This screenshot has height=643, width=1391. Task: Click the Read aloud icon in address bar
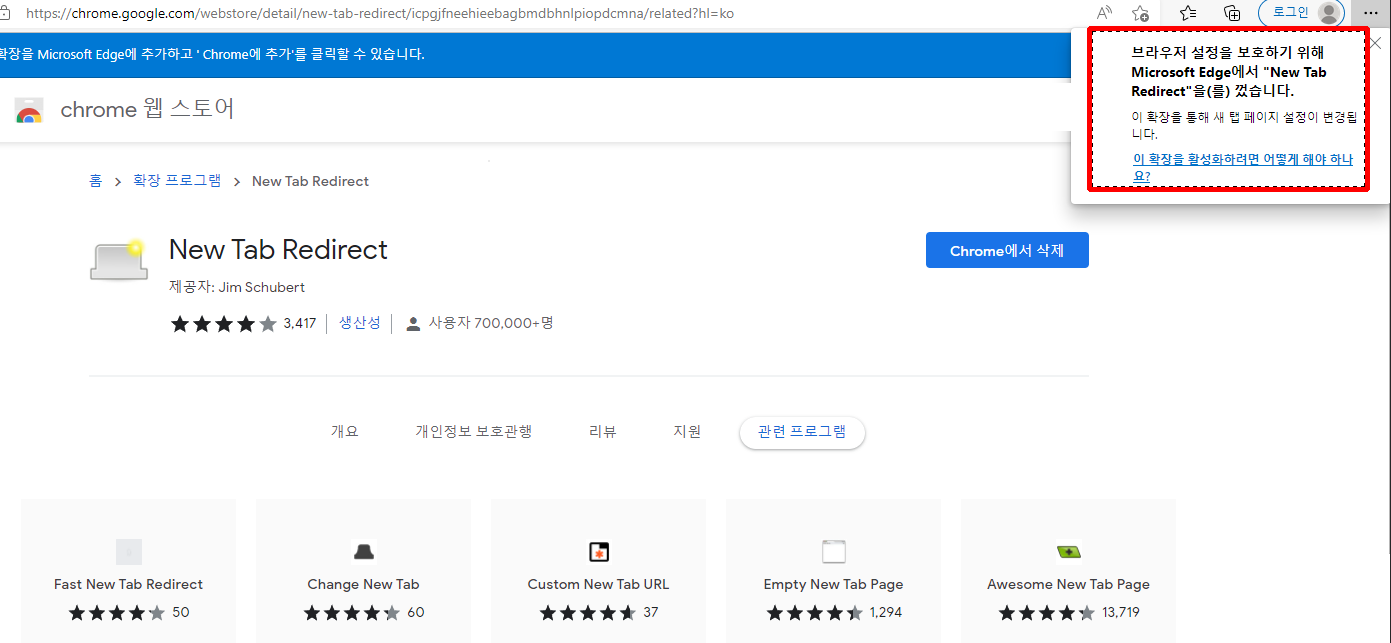pos(1104,13)
